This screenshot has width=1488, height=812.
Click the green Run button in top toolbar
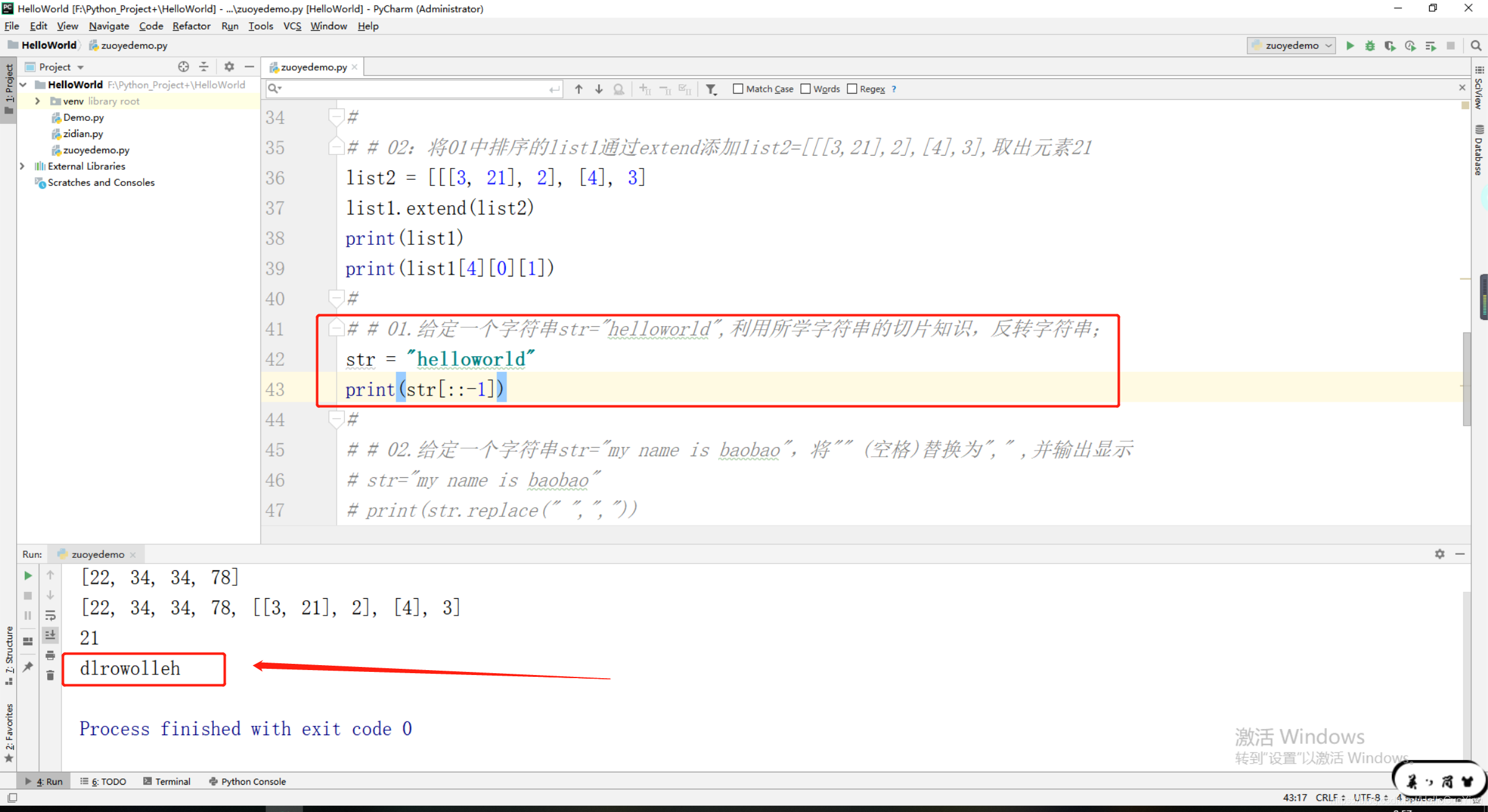tap(1350, 45)
